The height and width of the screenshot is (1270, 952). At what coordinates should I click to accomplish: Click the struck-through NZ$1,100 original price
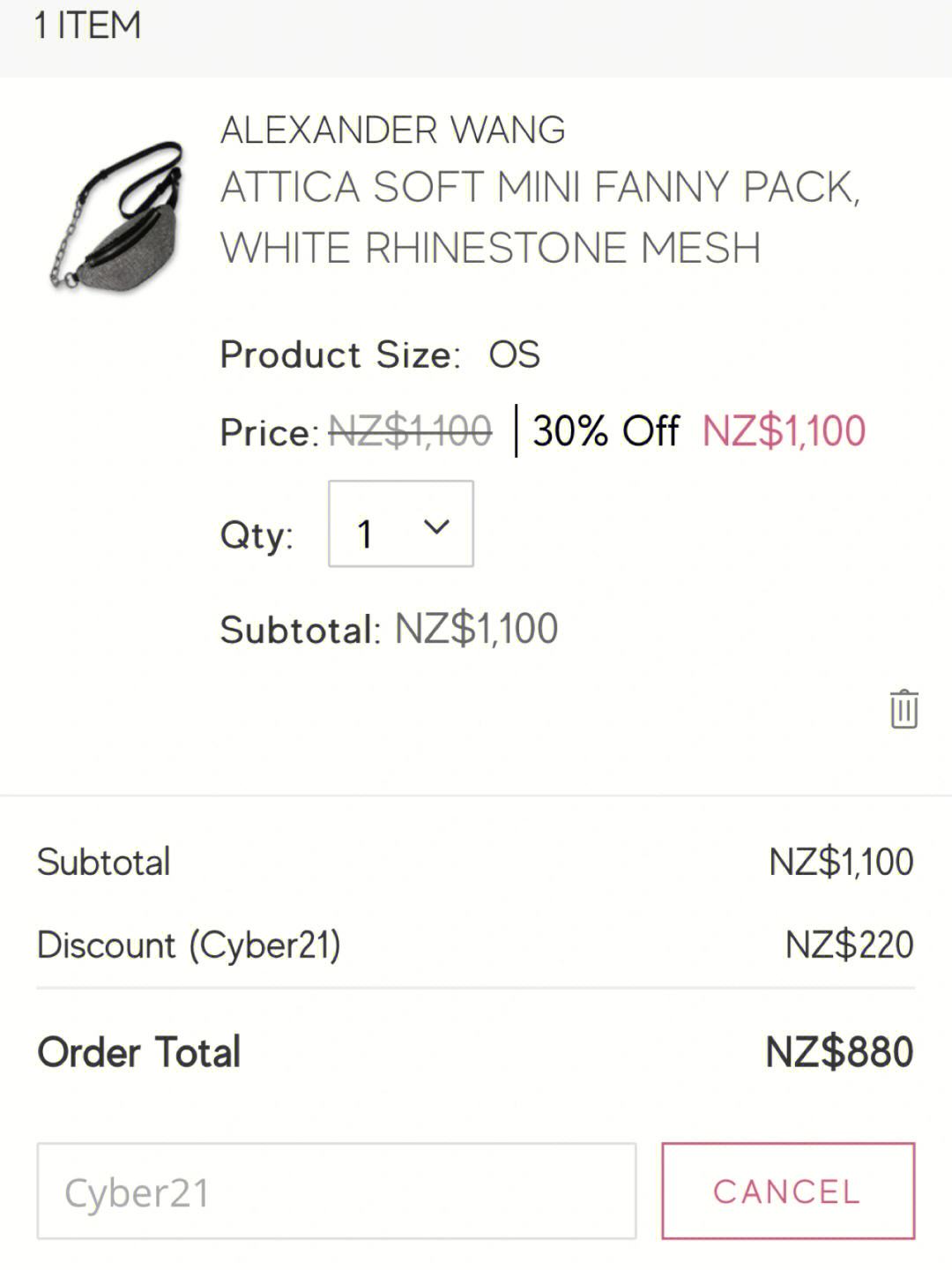pos(410,431)
